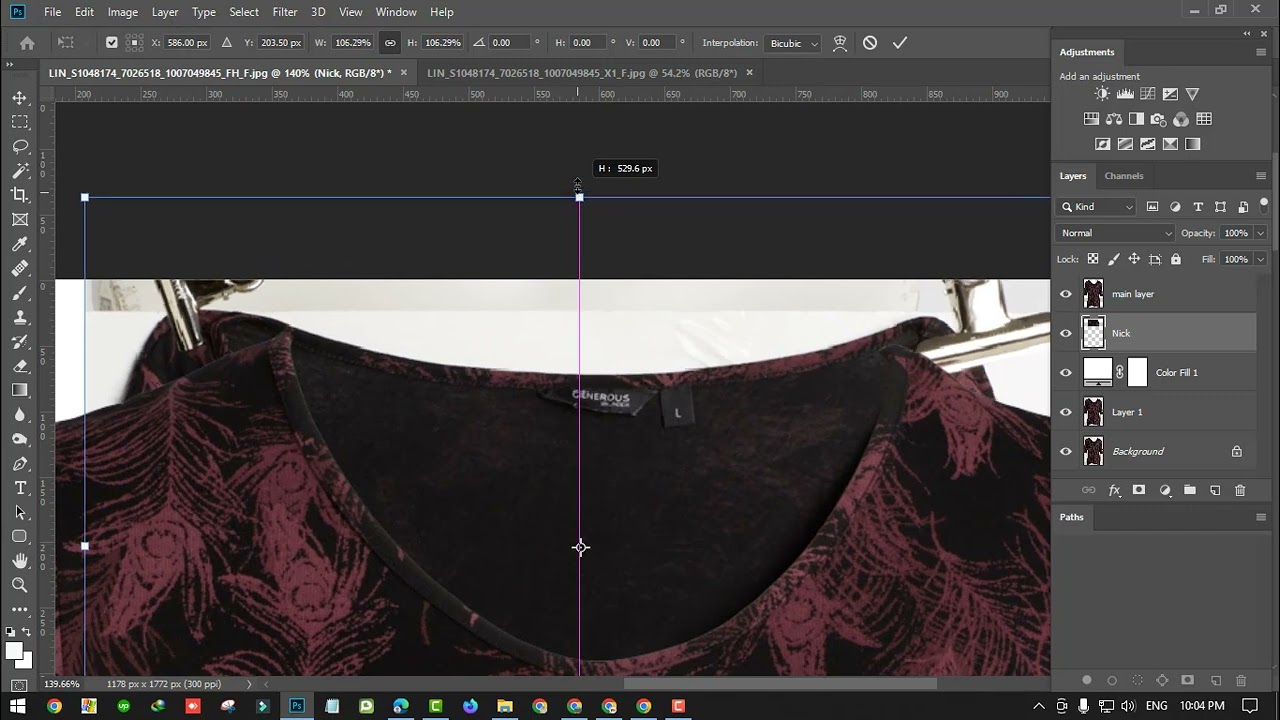Image resolution: width=1280 pixels, height=720 pixels.
Task: Open the Adjustments panel menu
Action: pos(1261,52)
